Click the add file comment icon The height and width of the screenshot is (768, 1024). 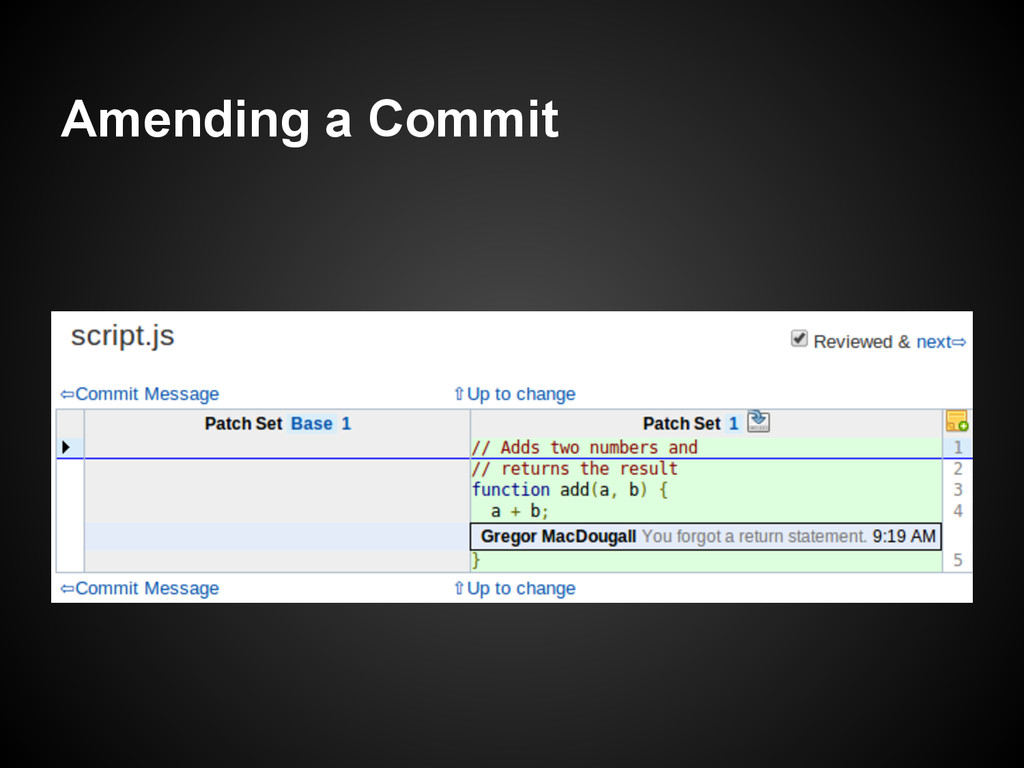pos(956,422)
